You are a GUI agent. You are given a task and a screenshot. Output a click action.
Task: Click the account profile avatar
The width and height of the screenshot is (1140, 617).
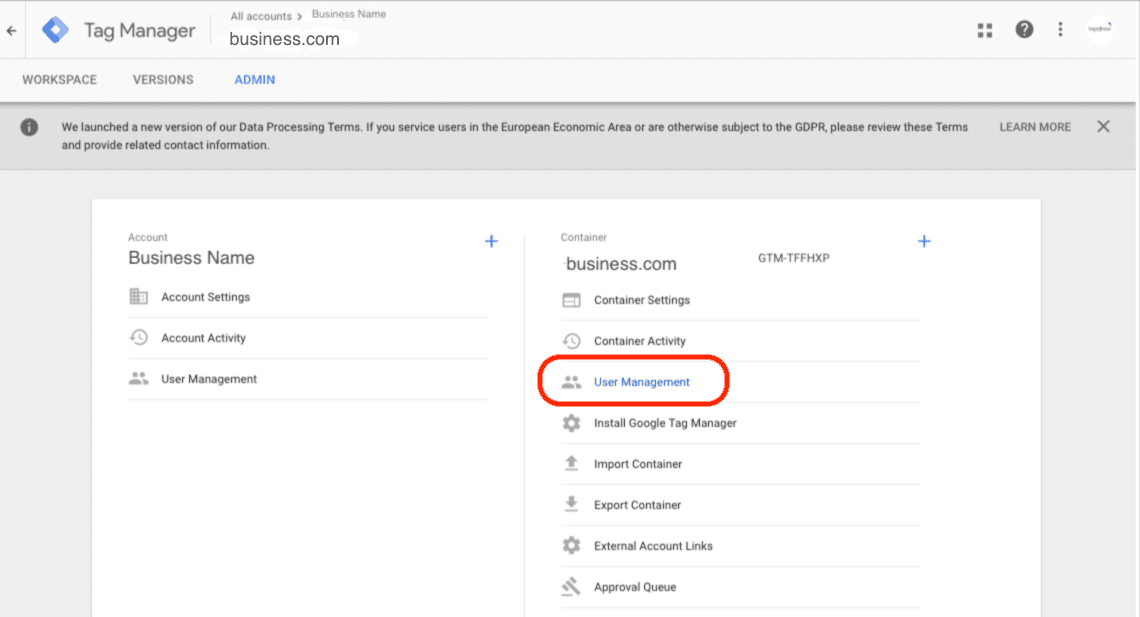(1099, 29)
